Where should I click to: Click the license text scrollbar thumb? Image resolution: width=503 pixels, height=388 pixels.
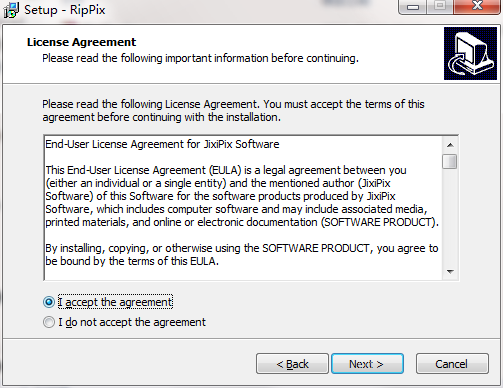click(x=450, y=162)
